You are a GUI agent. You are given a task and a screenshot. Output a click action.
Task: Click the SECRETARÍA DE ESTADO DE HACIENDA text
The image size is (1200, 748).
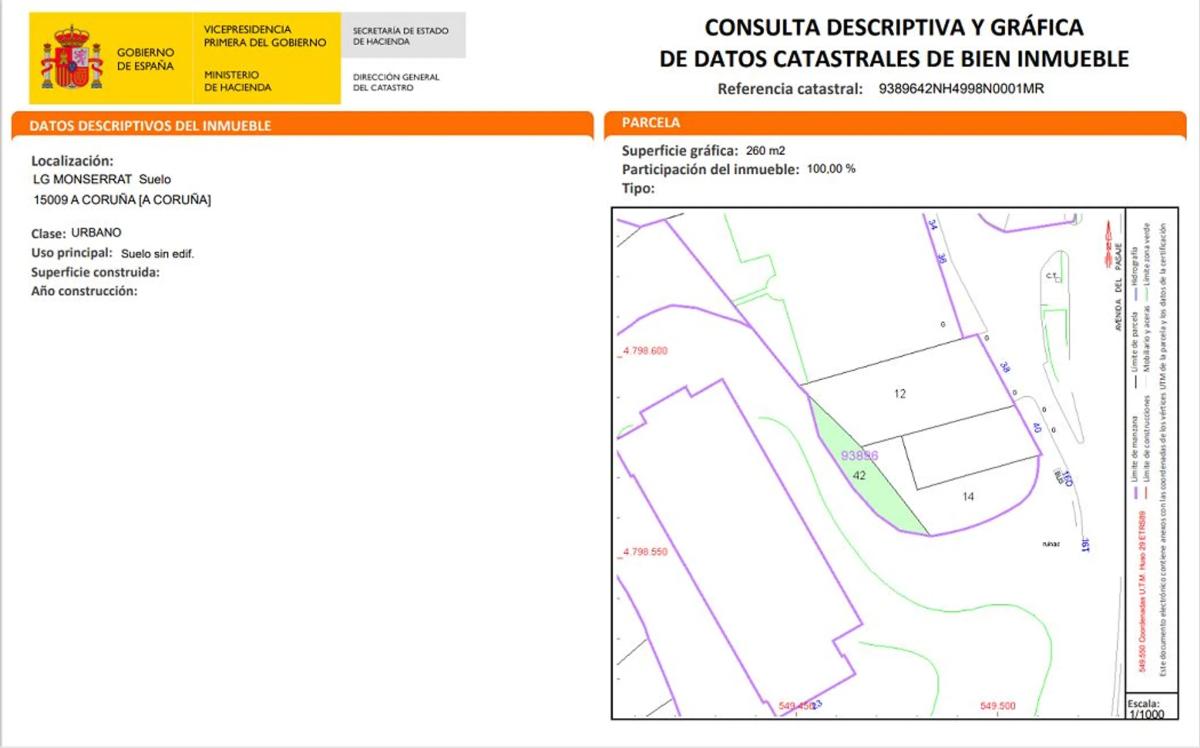pyautogui.click(x=400, y=36)
